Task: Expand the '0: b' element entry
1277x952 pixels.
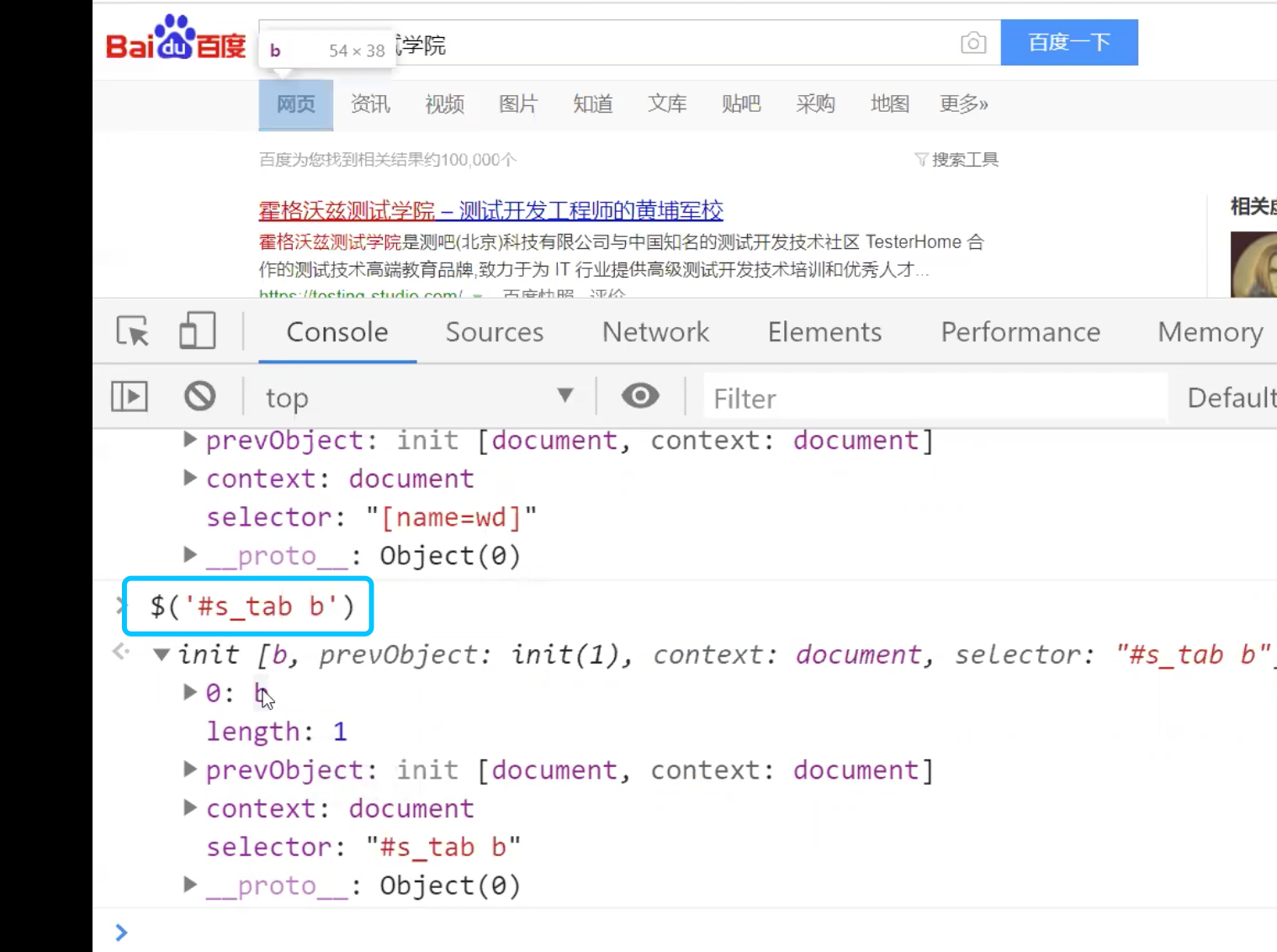Action: click(190, 692)
